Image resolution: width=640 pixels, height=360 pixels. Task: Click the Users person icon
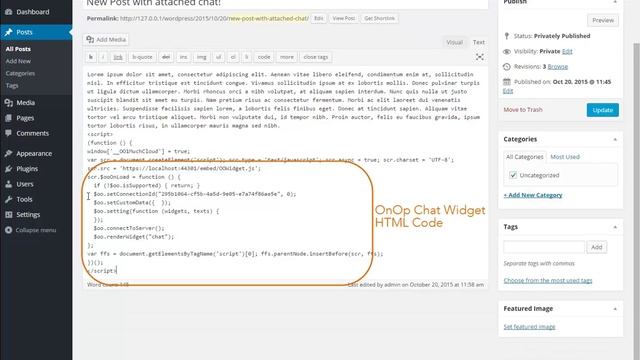(9, 184)
